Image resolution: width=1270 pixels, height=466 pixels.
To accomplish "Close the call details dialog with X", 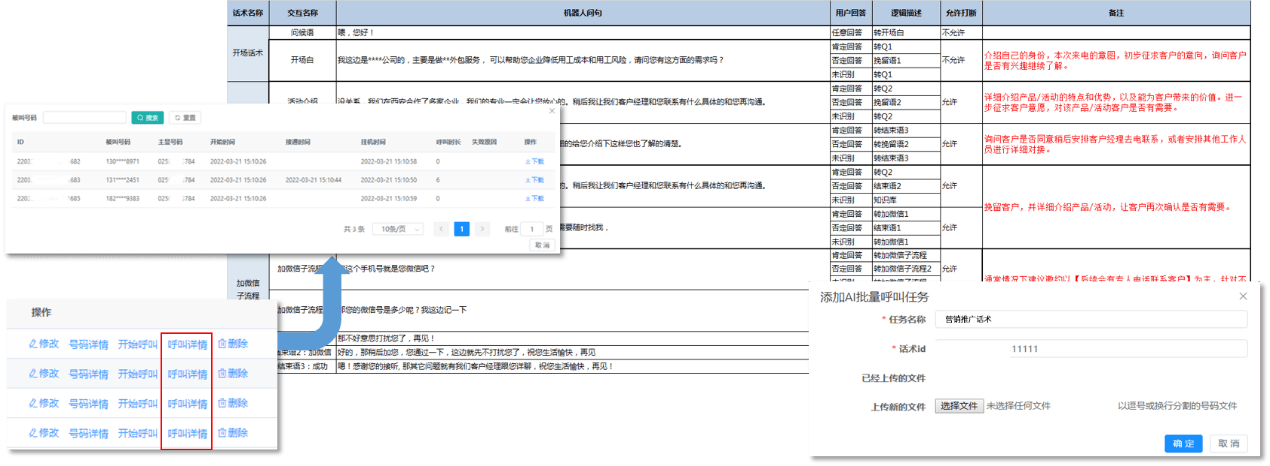I will [x=552, y=111].
